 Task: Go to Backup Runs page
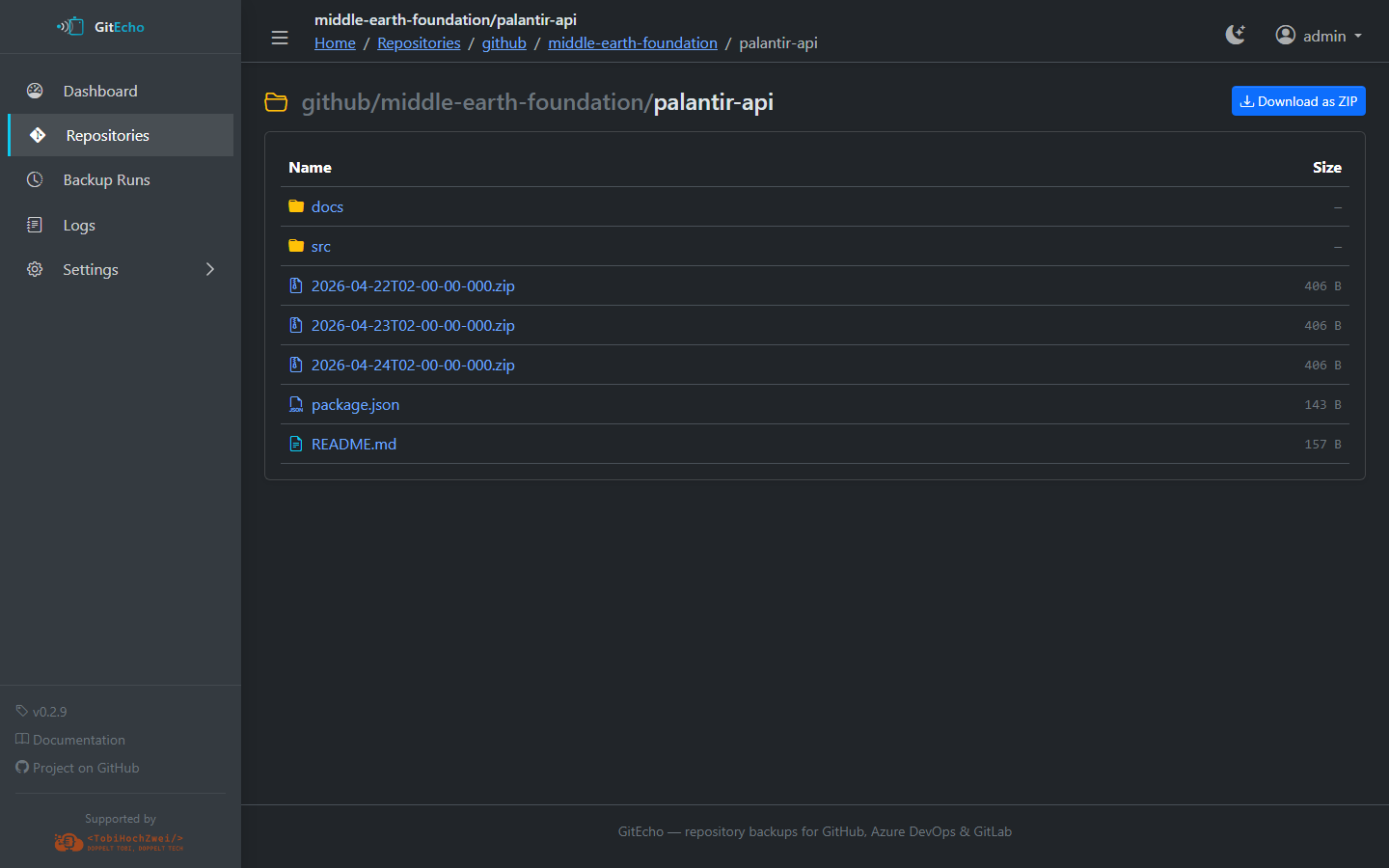[106, 180]
